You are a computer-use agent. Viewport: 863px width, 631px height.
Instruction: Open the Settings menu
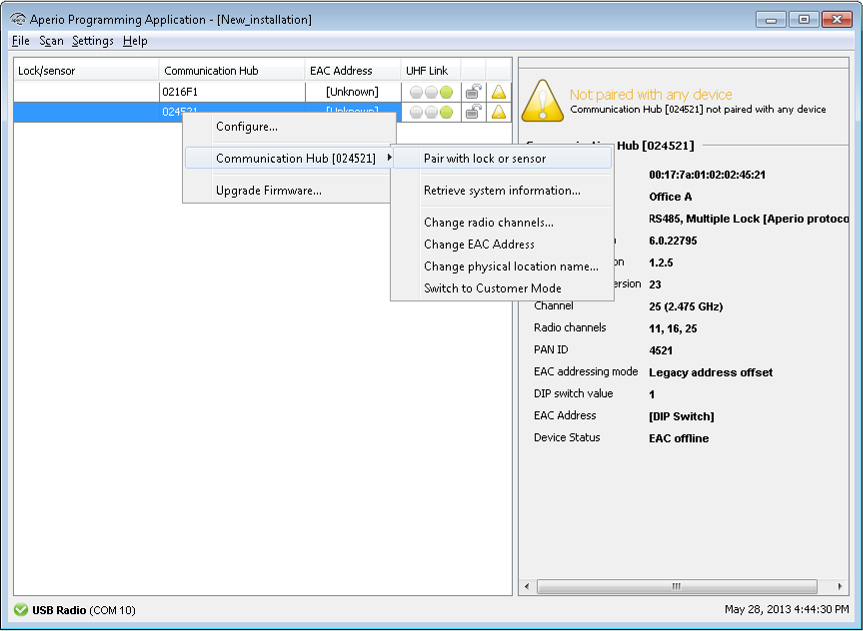pyautogui.click(x=92, y=41)
